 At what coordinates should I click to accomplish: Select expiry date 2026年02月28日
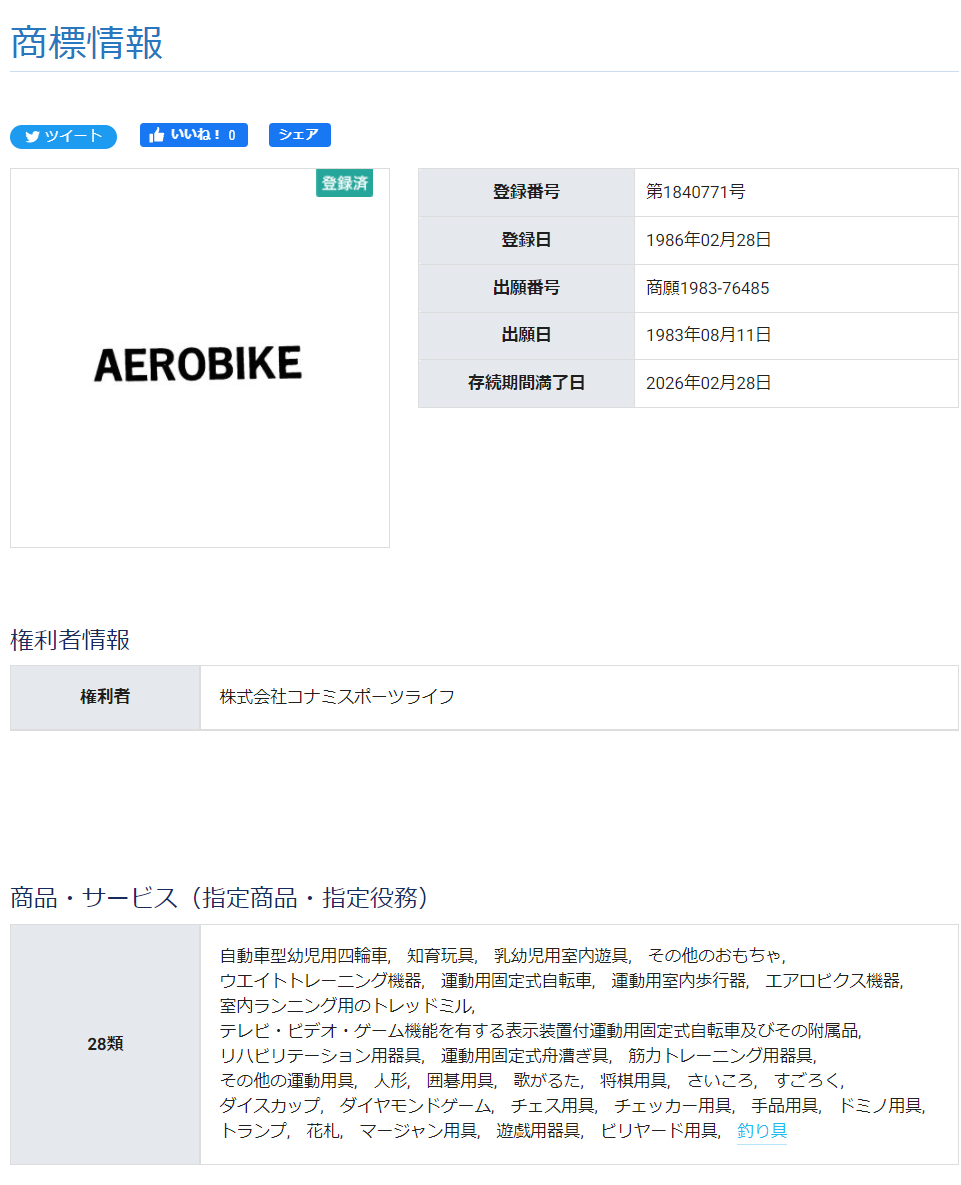708,383
